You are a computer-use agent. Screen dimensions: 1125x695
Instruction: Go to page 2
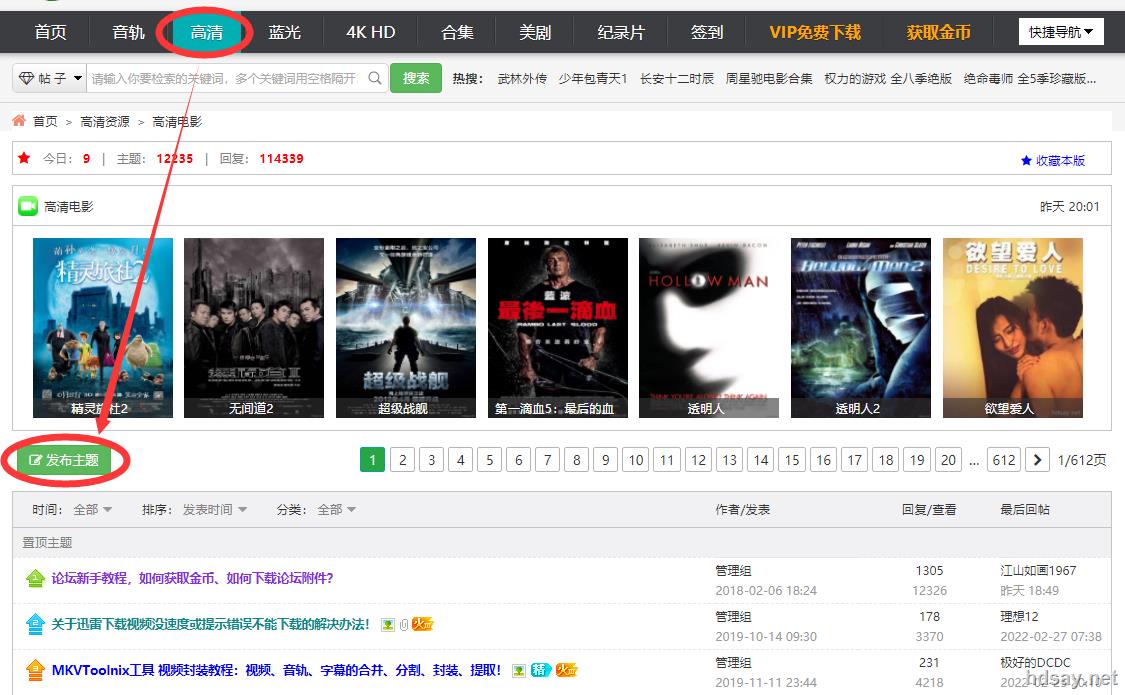pyautogui.click(x=403, y=460)
